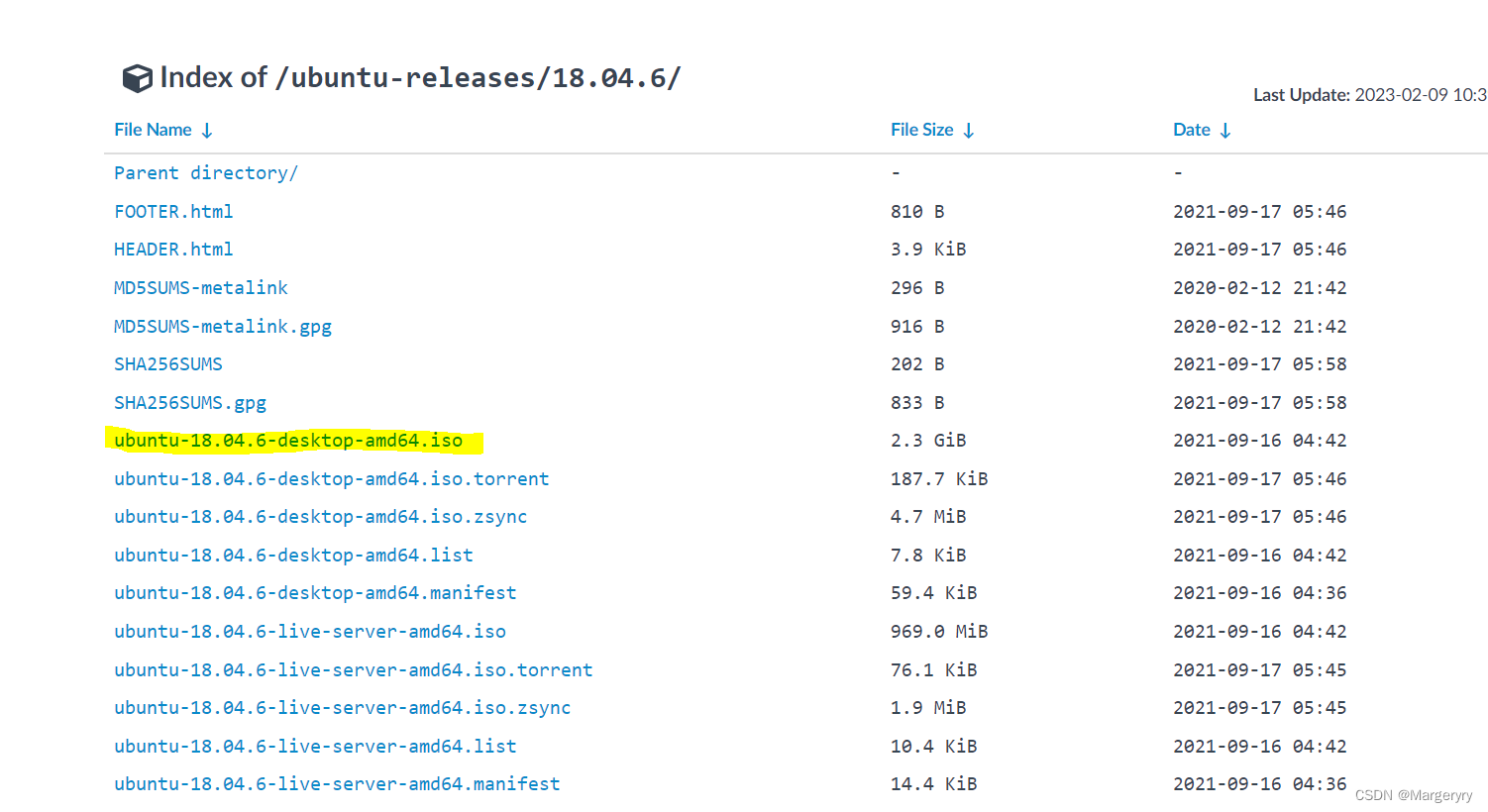Image resolution: width=1488 pixels, height=812 pixels.
Task: Select the 969.0 MiB size value
Action: 939,632
